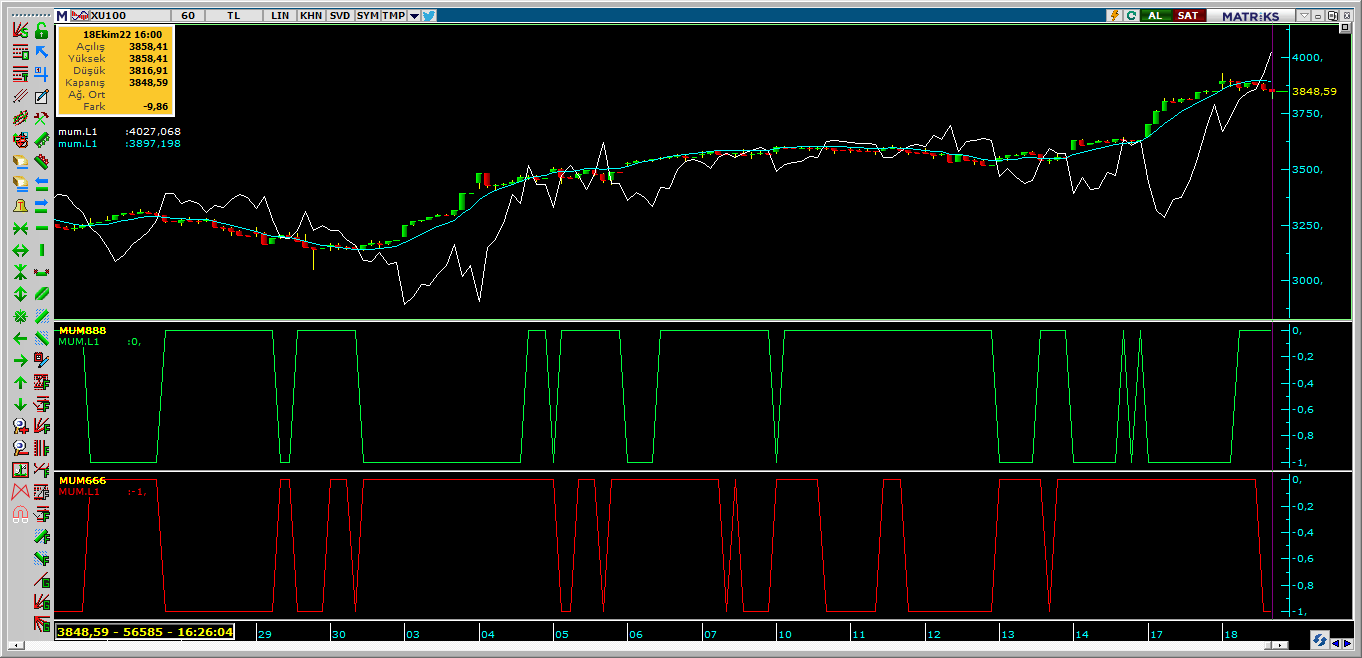Toggle LIN linear scale button
Image resolution: width=1362 pixels, height=658 pixels.
coord(280,16)
